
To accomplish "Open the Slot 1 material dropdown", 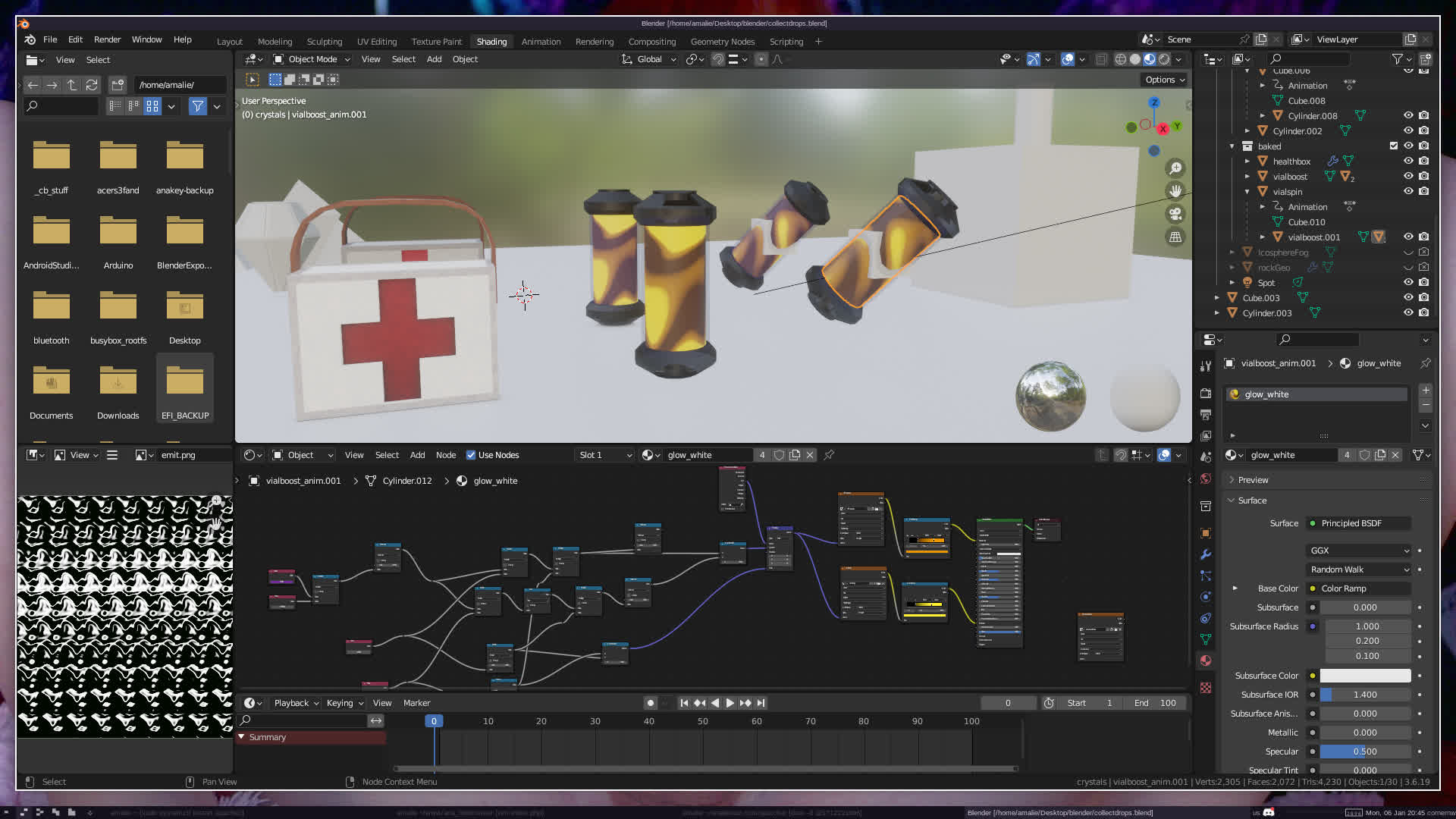I will [x=605, y=455].
